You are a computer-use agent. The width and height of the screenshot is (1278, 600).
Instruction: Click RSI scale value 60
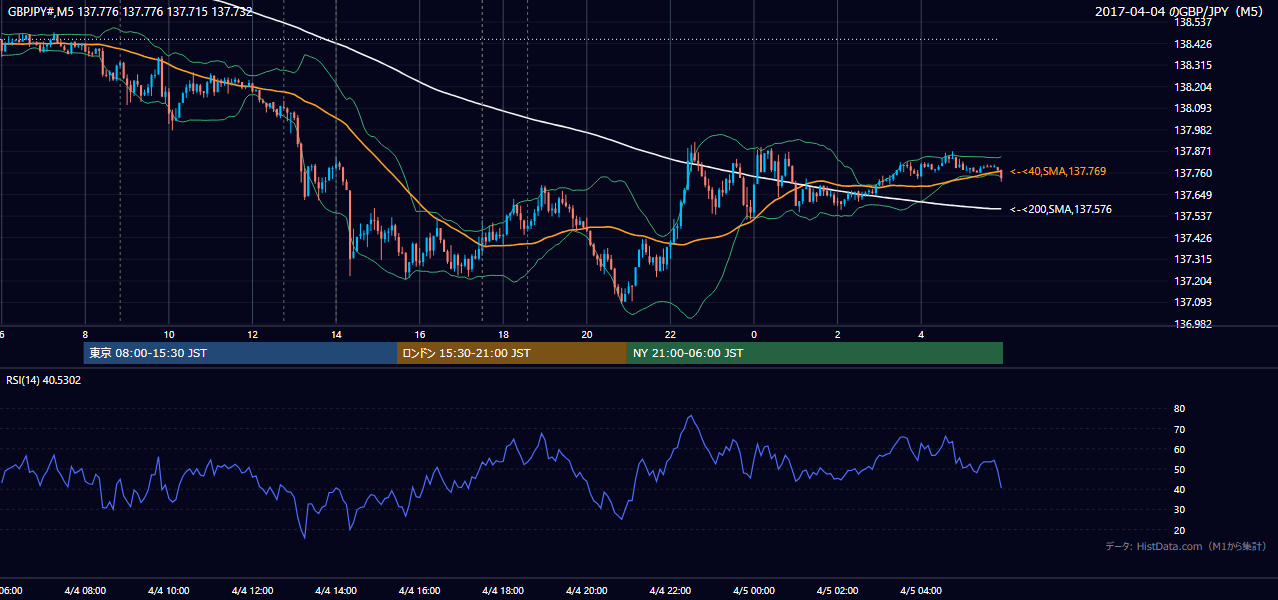(x=1180, y=449)
